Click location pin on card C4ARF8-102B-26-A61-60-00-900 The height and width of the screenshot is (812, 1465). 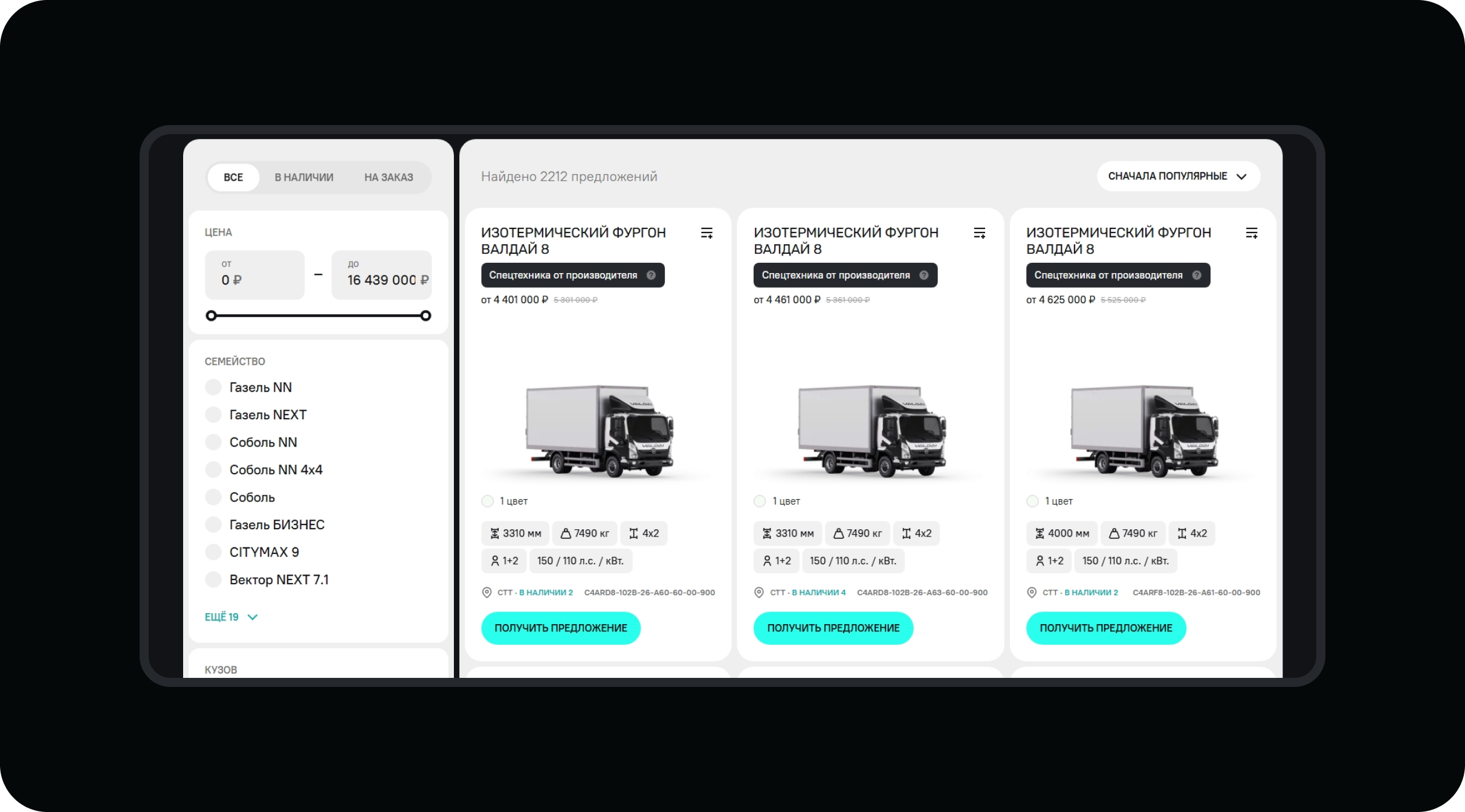point(1032,593)
